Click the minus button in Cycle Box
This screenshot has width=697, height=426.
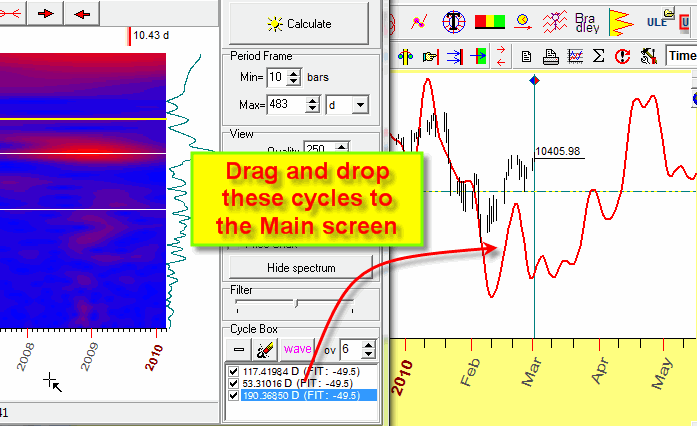point(239,350)
